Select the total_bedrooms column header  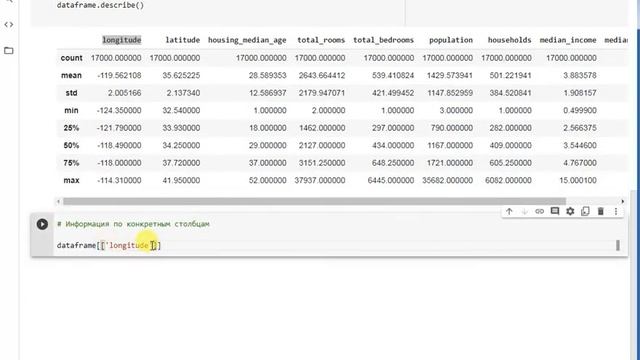383,40
